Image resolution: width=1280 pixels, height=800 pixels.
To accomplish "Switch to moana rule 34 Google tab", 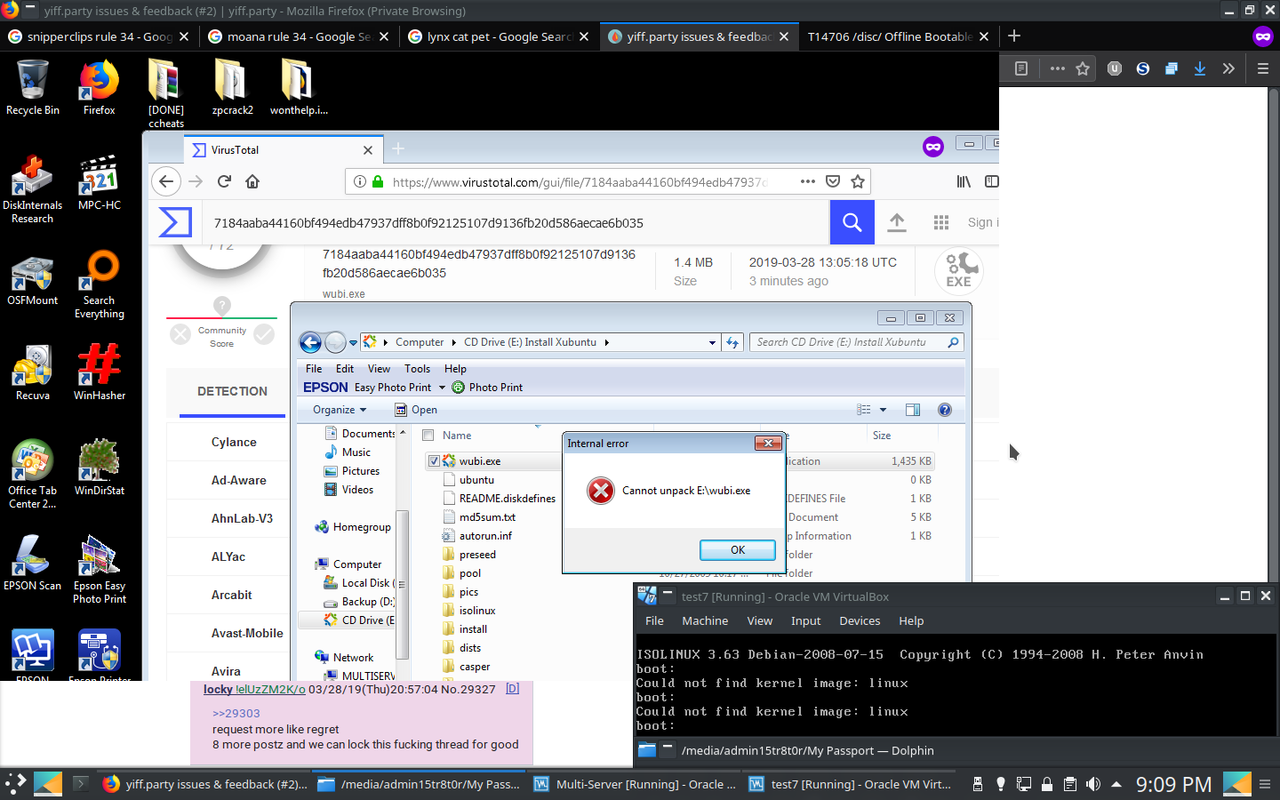I will point(299,36).
